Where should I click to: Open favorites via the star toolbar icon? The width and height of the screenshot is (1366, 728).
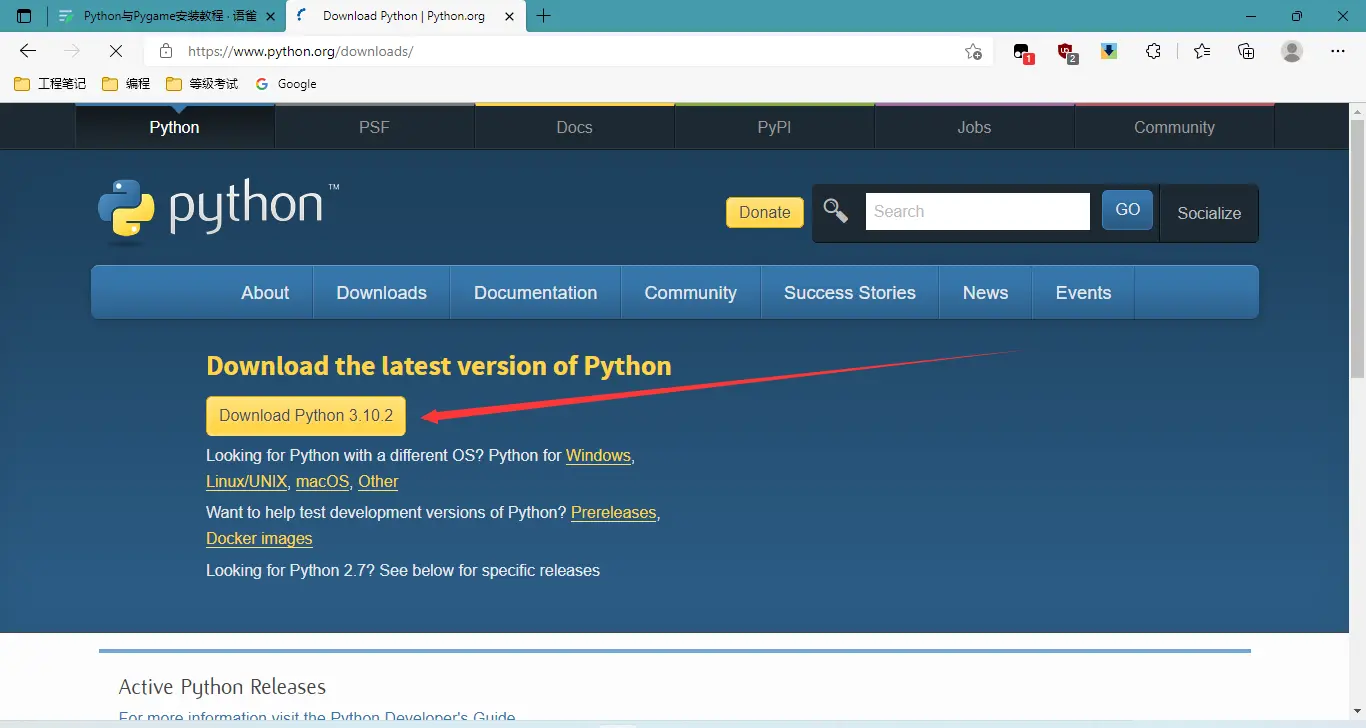(x=1202, y=51)
